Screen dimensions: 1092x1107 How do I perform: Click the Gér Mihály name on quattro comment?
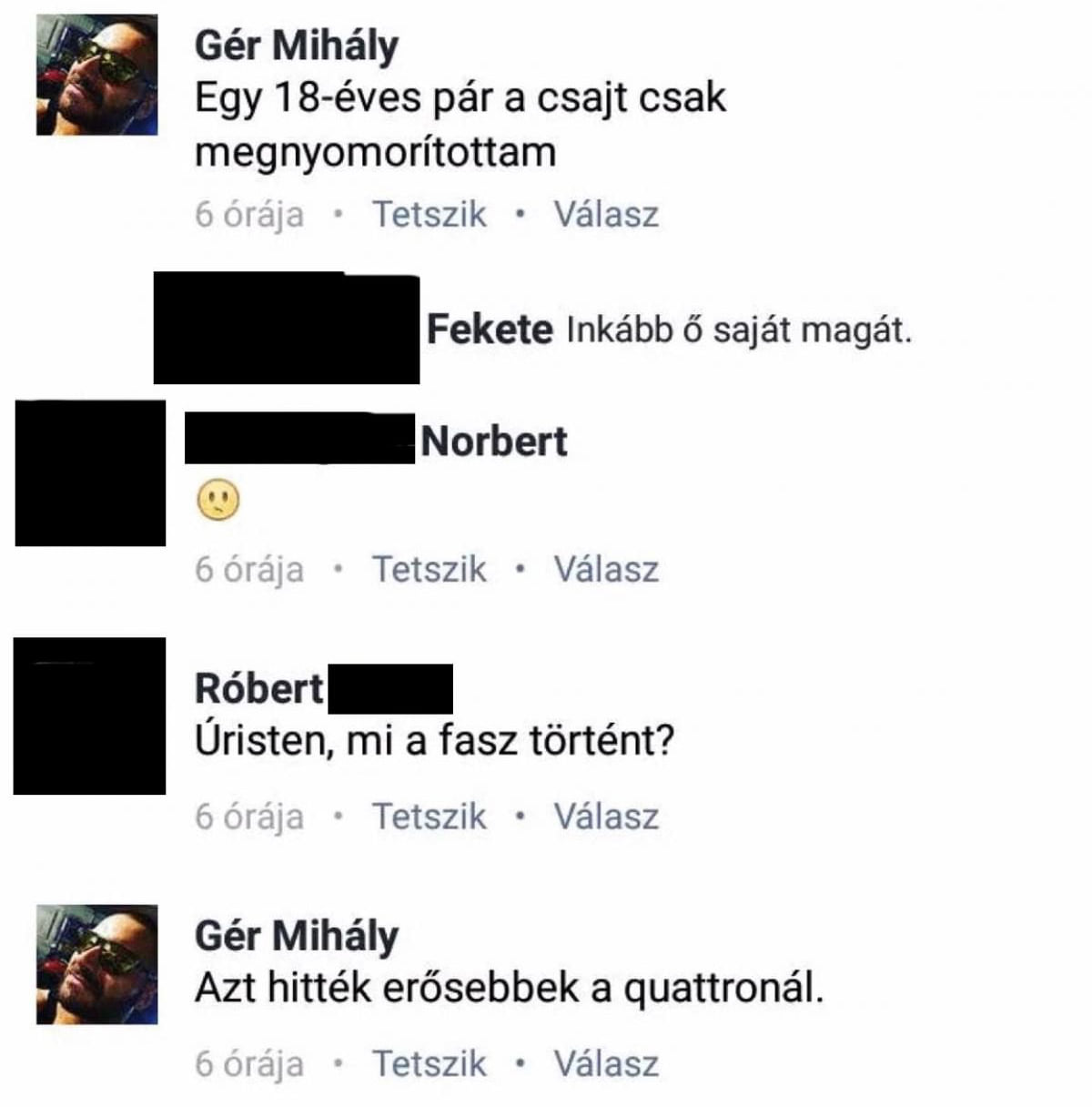[297, 936]
